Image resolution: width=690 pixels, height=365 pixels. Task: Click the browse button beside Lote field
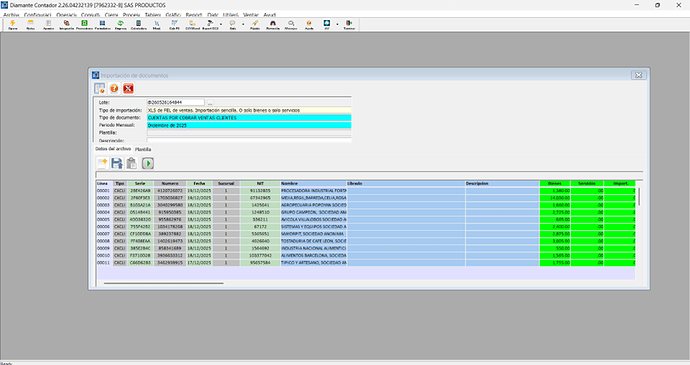click(210, 103)
